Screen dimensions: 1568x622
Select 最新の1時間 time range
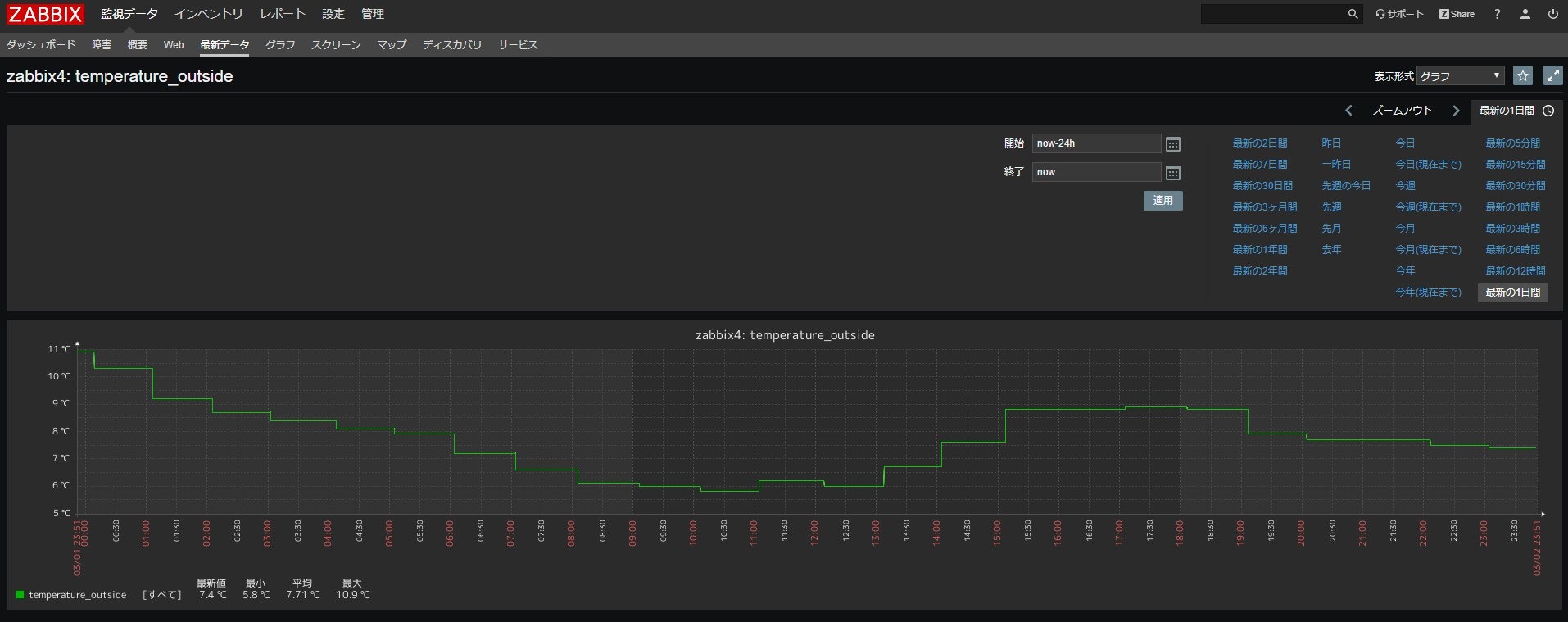1512,207
